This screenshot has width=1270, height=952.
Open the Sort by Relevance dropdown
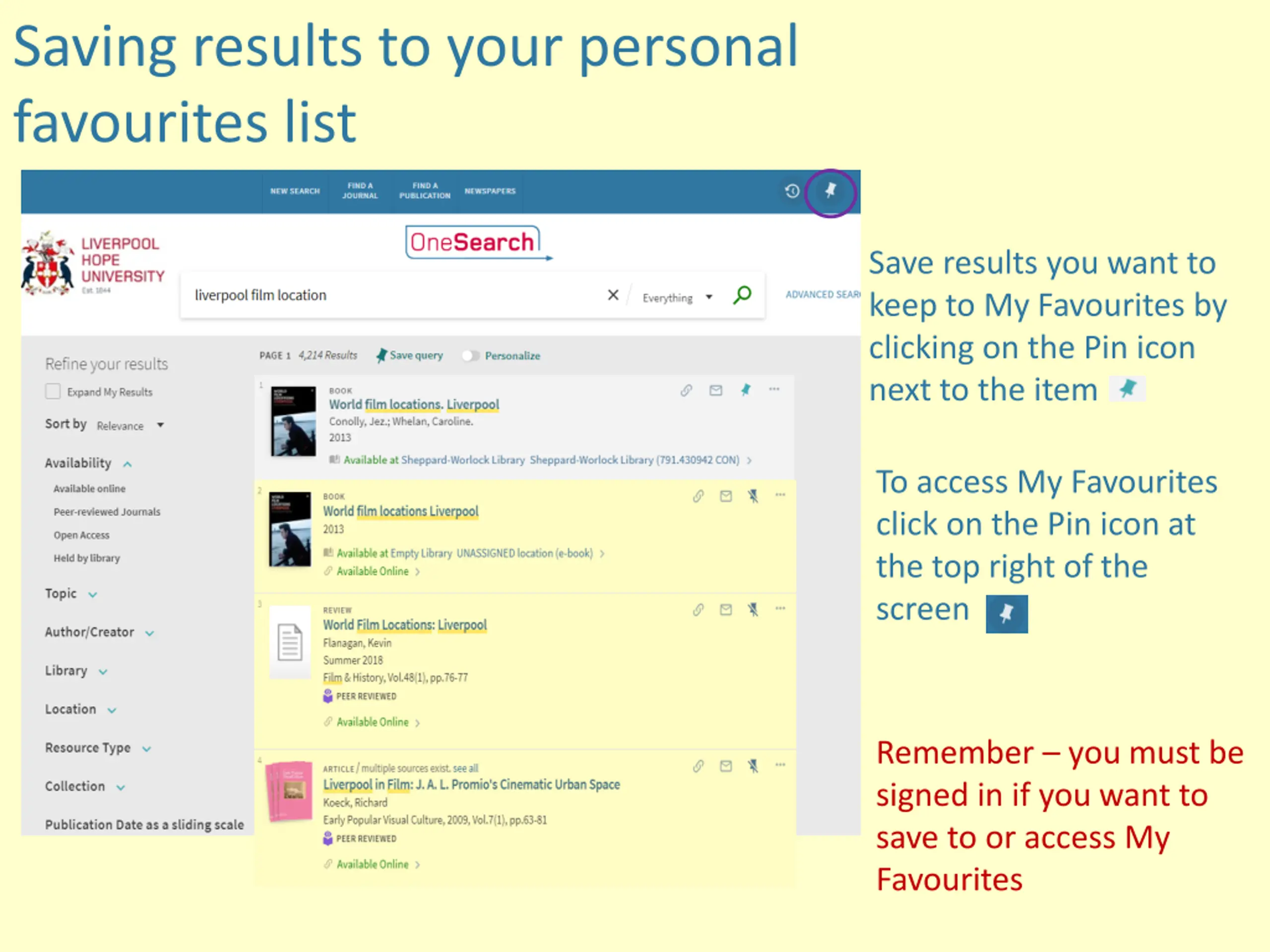coord(130,426)
